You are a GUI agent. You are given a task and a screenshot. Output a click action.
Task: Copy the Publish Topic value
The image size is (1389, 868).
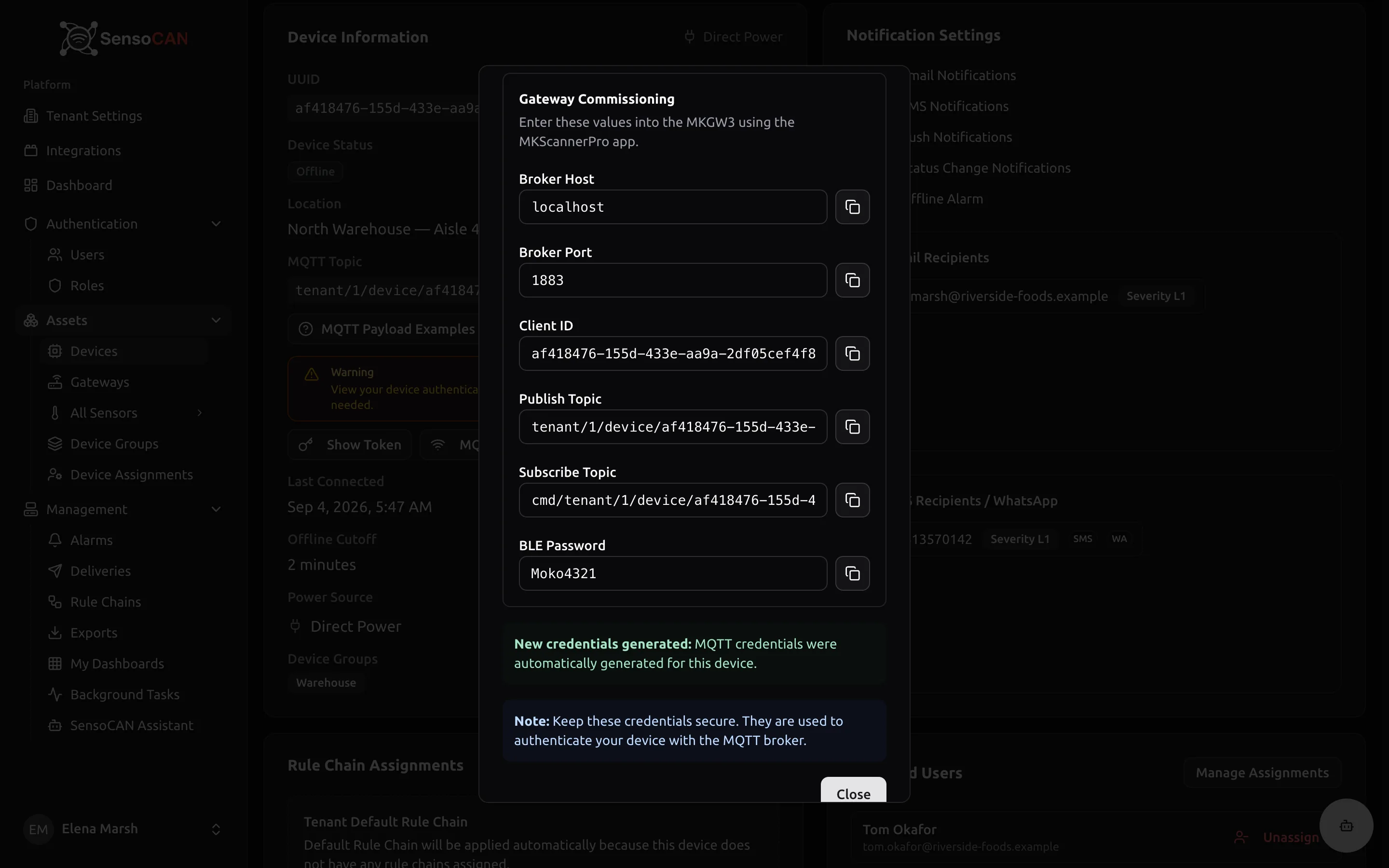852,427
